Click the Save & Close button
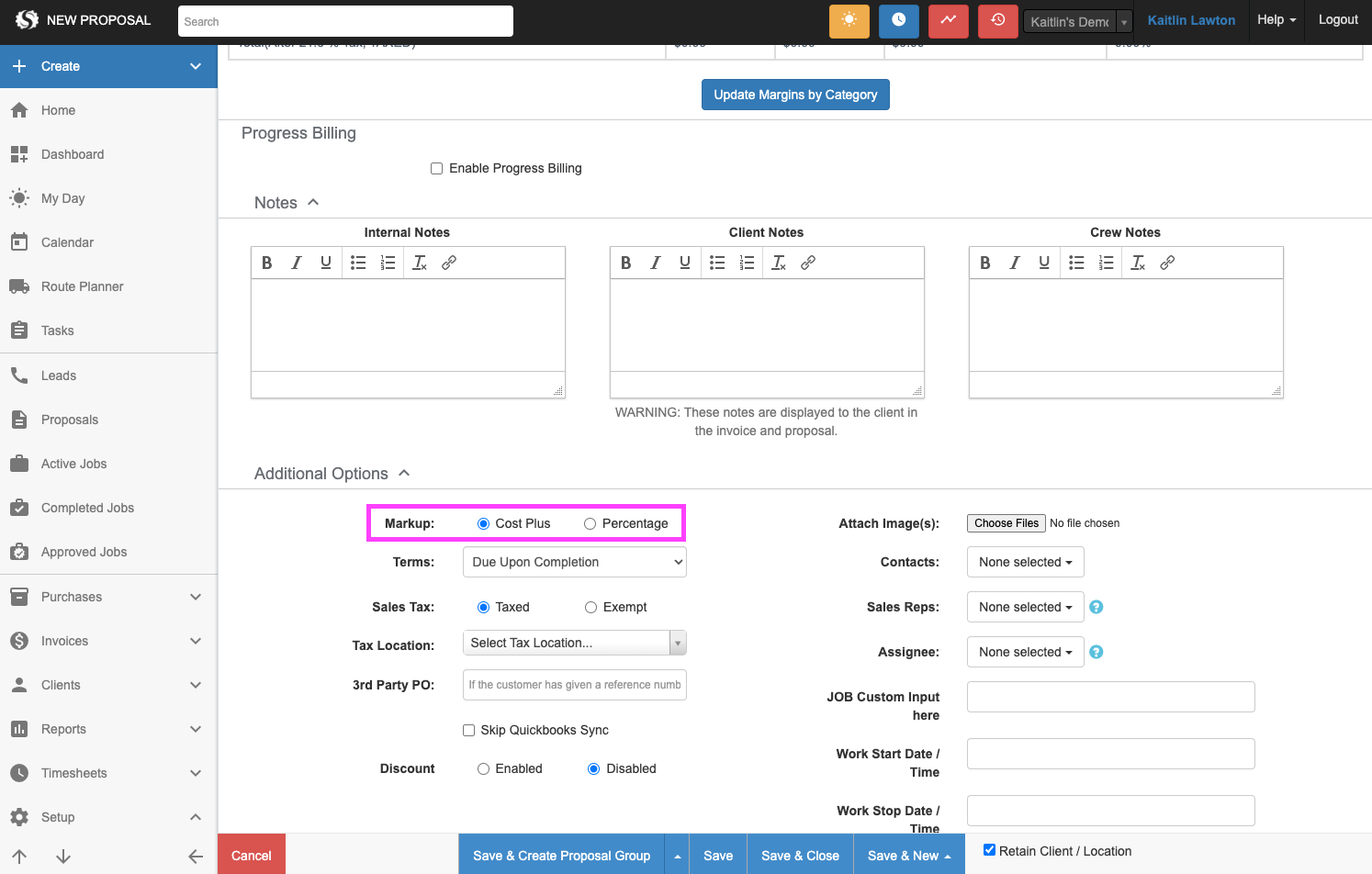 click(x=800, y=856)
